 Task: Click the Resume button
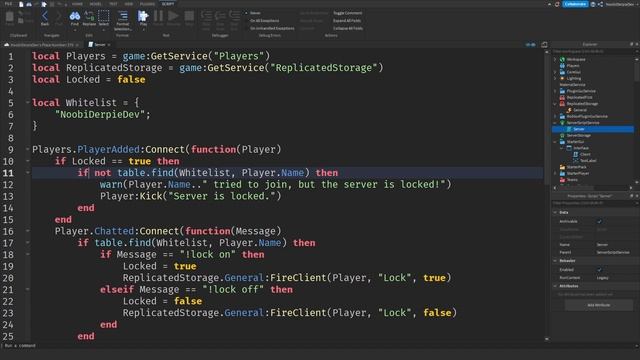(173, 16)
